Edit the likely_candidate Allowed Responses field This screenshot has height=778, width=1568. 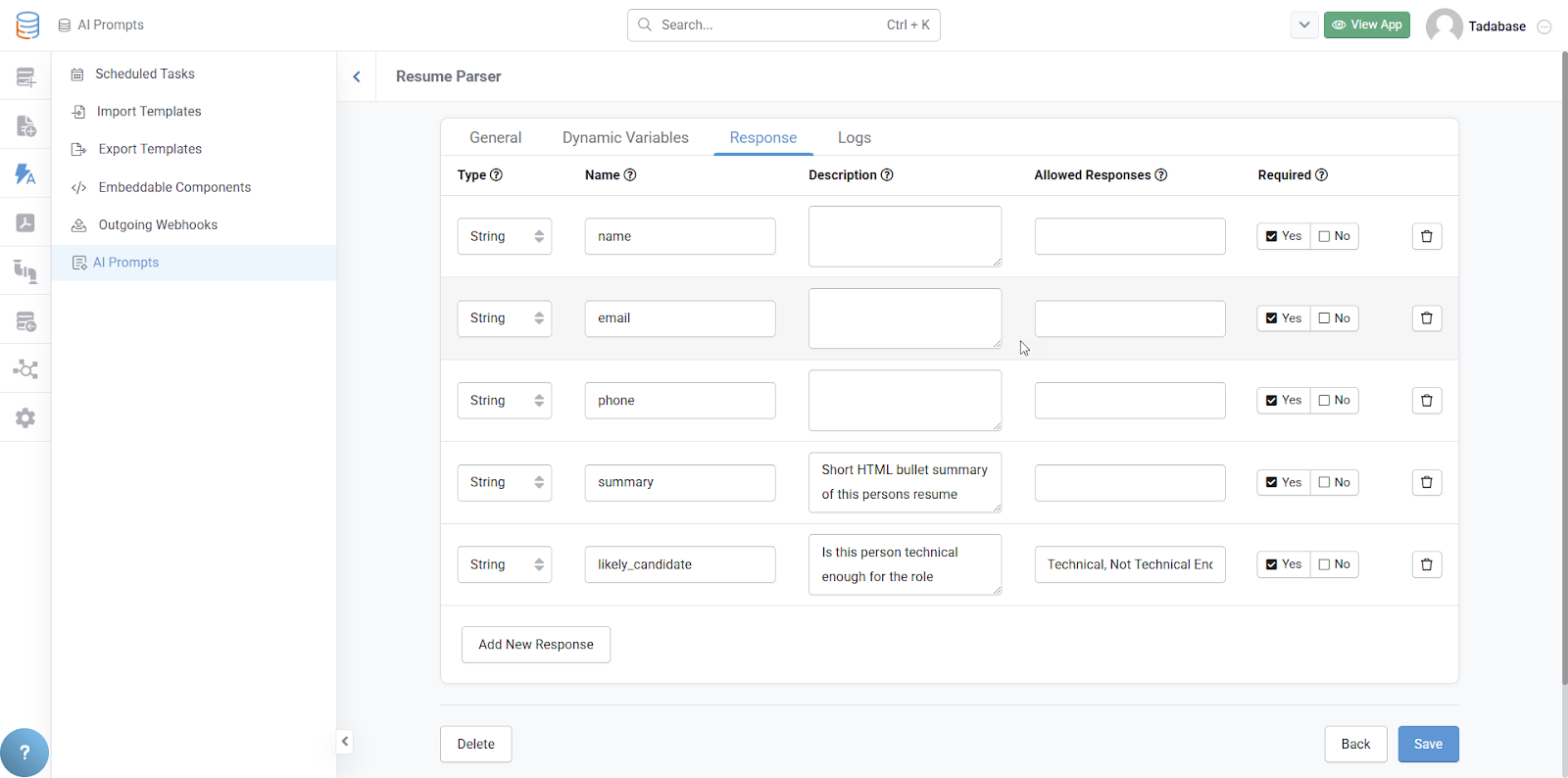pos(1130,564)
